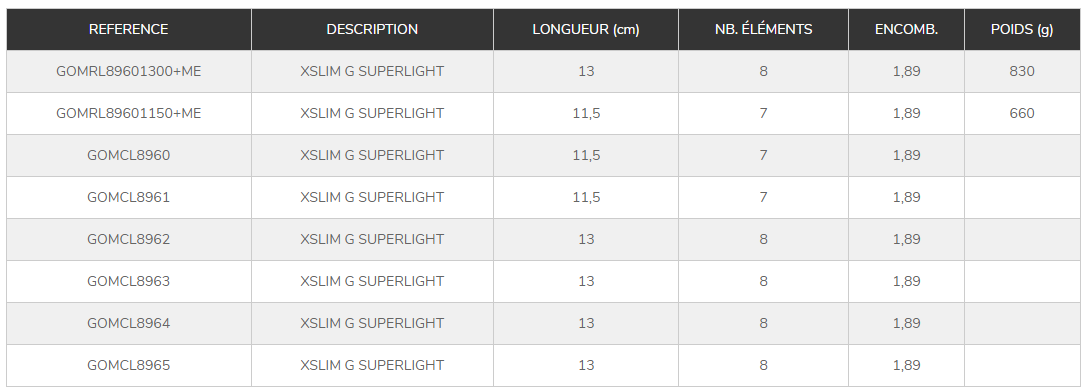
Task: Click the 1,89 value in GOMCL8964 row
Action: [906, 324]
